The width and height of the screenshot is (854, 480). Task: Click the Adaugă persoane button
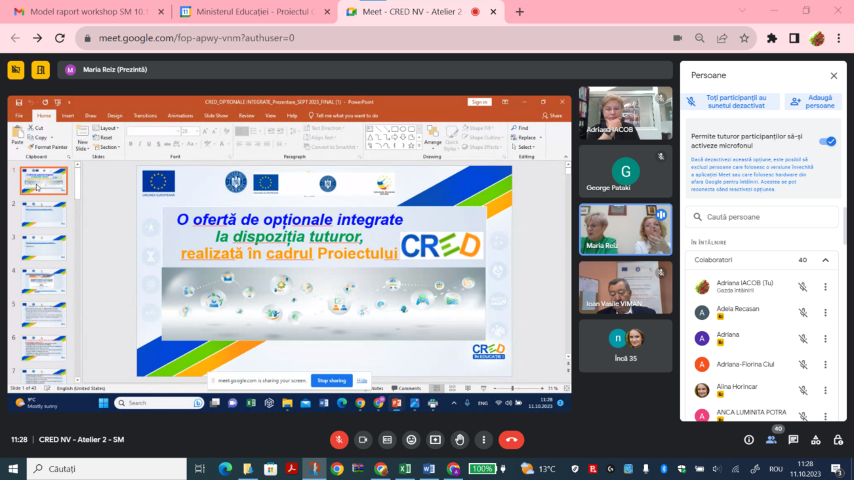coord(811,101)
